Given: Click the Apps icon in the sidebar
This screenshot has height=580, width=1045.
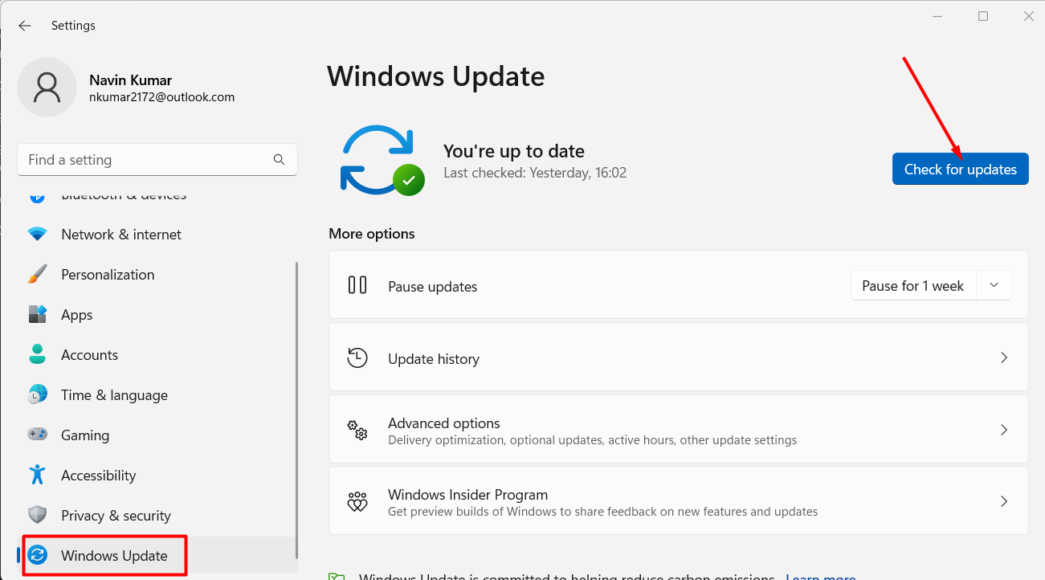Looking at the screenshot, I should tap(37, 314).
